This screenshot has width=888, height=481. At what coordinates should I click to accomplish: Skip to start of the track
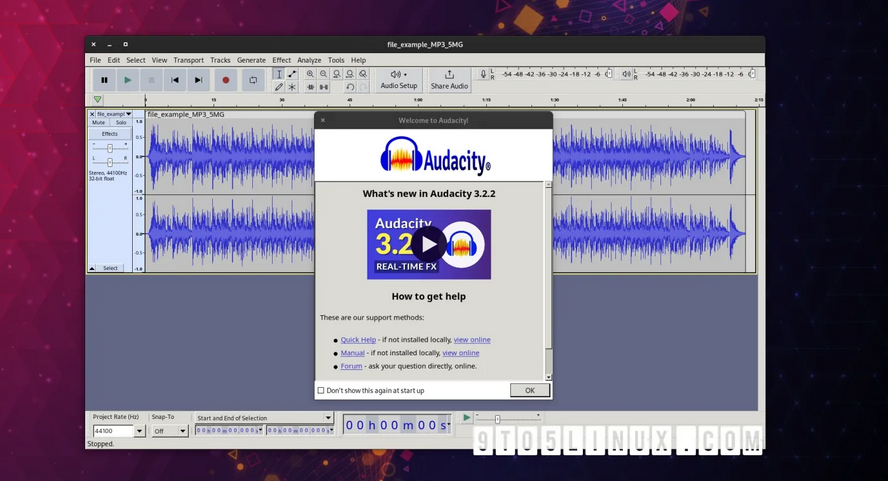[x=175, y=80]
